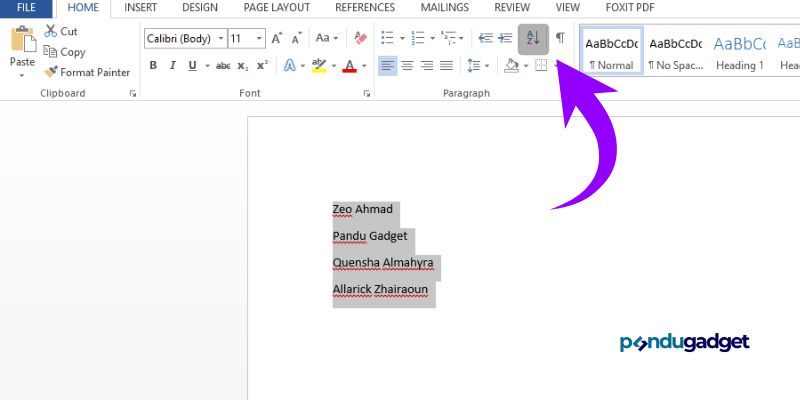Expand the Line Spacing dropdown
The width and height of the screenshot is (800, 400).
(478, 66)
